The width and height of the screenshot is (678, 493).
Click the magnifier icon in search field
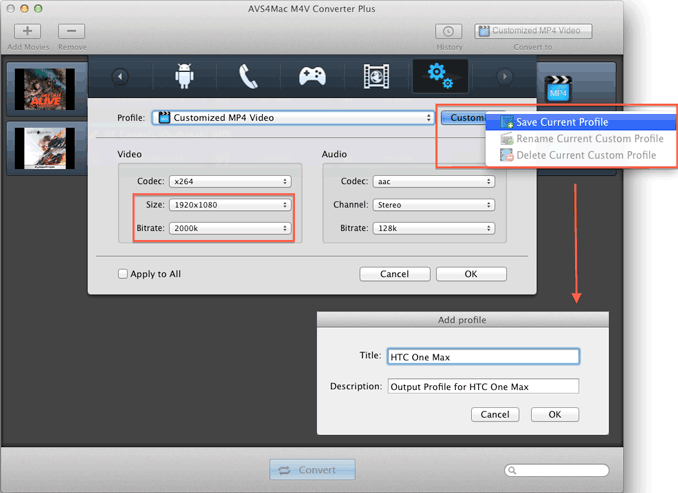(512, 471)
